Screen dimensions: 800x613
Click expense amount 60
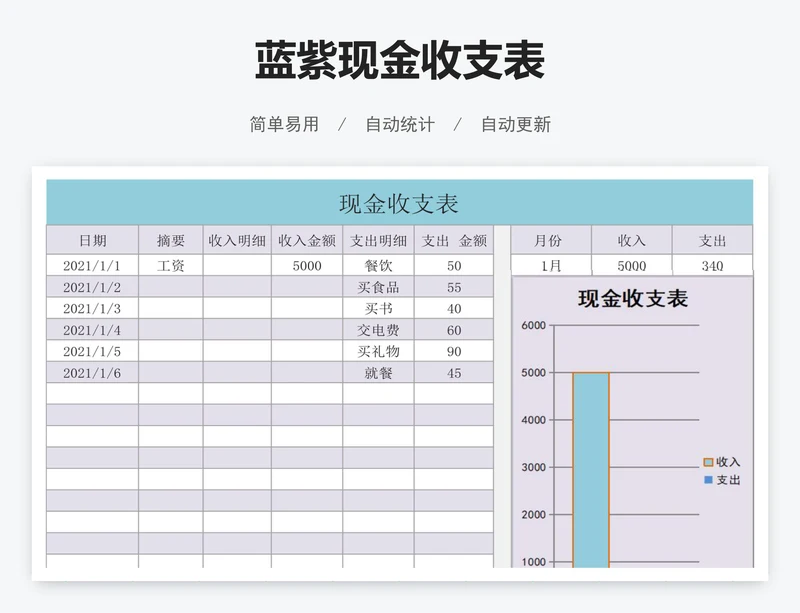click(x=454, y=330)
